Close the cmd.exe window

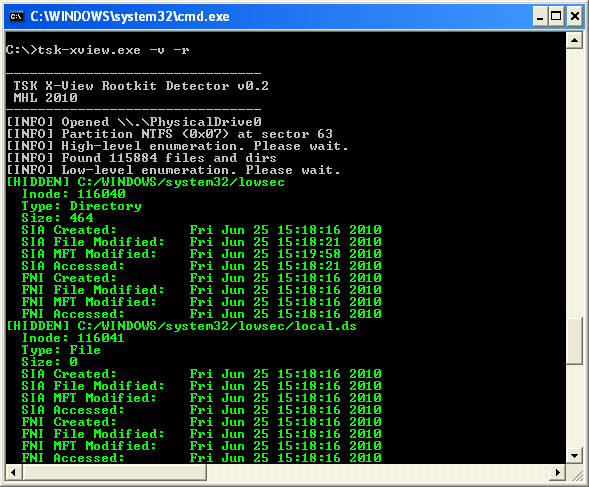point(575,17)
